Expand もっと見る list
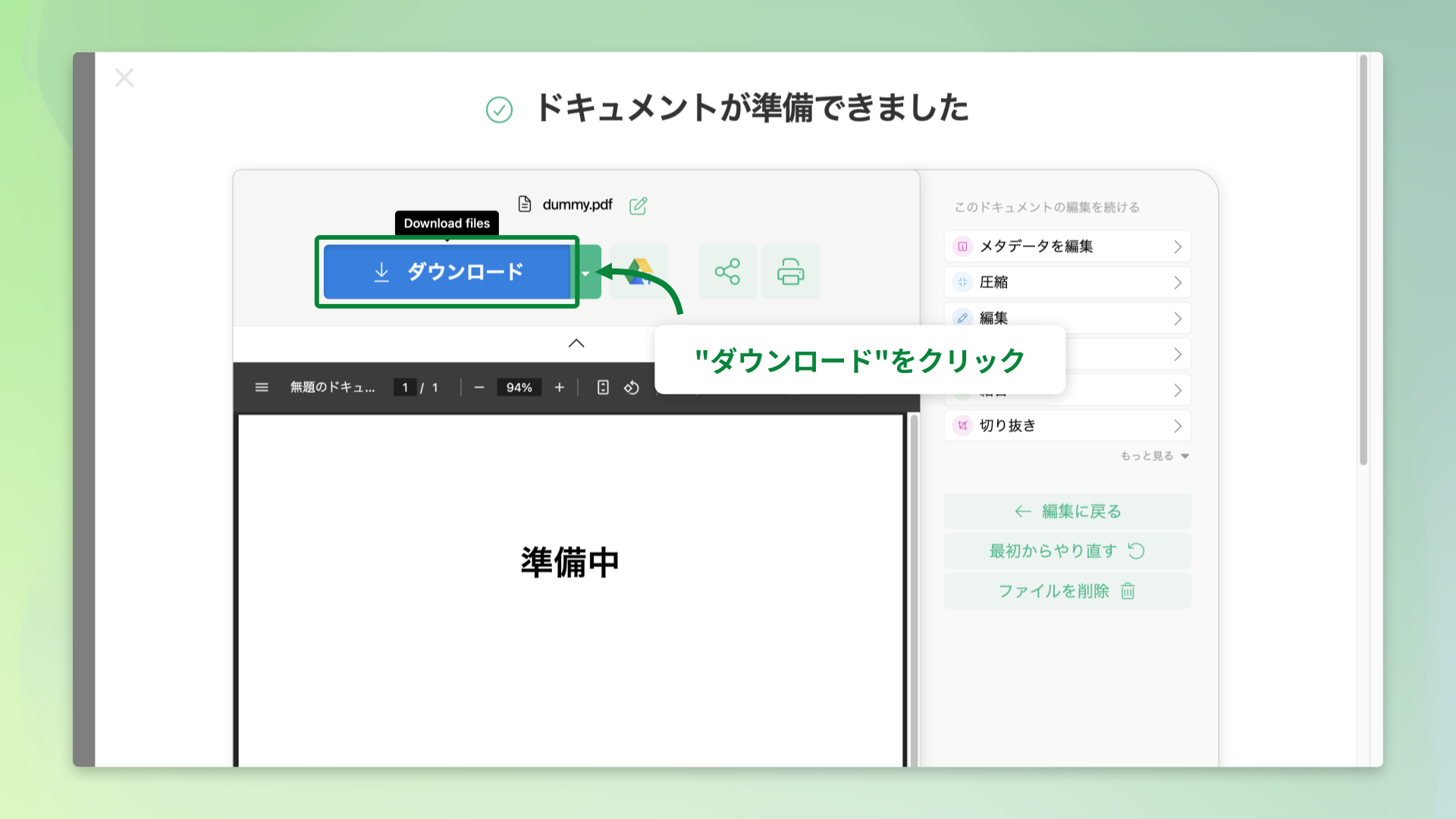Image resolution: width=1456 pixels, height=819 pixels. (x=1154, y=456)
